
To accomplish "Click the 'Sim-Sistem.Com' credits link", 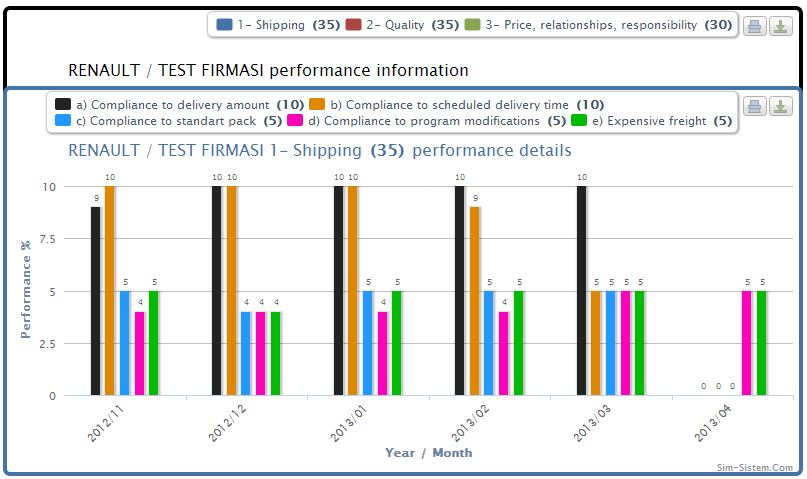I will pos(755,467).
